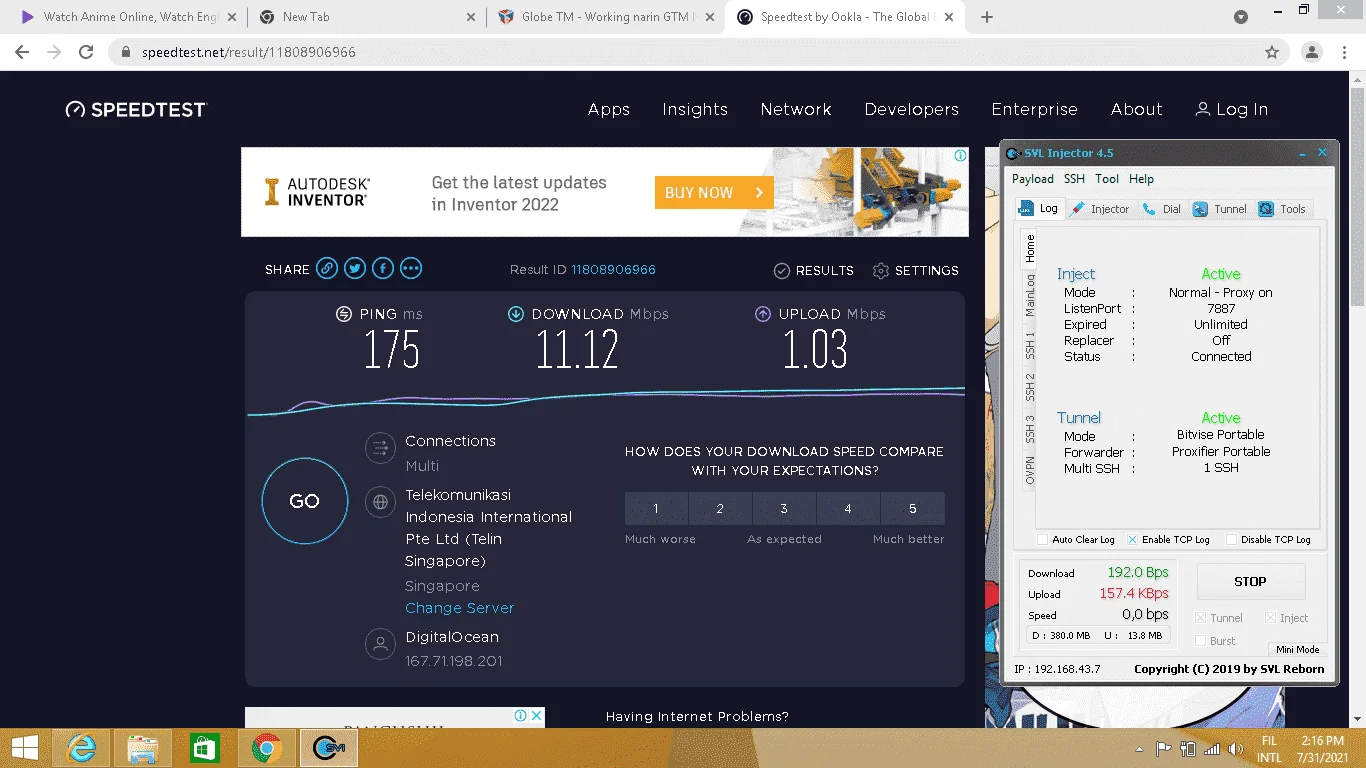1366x768 pixels.
Task: Click BUY NOW in Autodesk ad
Action: (714, 192)
